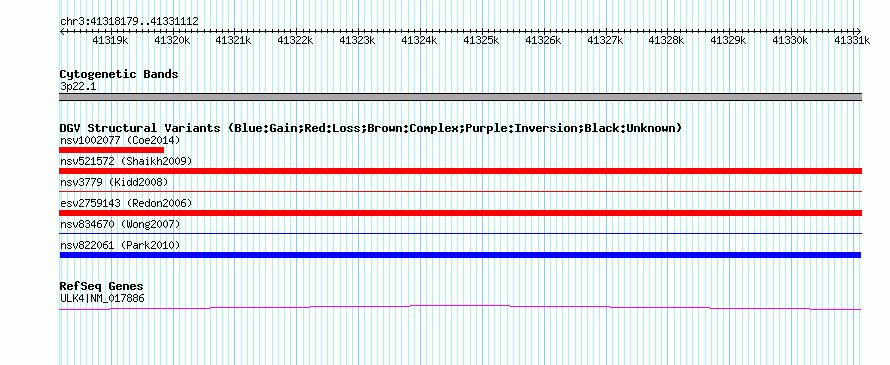Viewport: 890px width, 365px height.
Task: Open the nsv3779 (Kidd2008) variant label
Action: click(x=114, y=182)
